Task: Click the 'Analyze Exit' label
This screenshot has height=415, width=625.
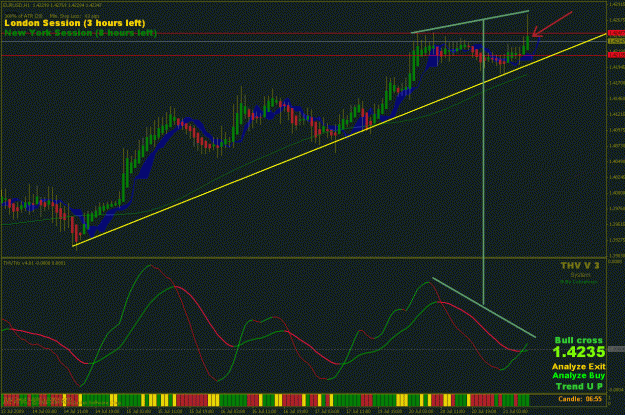Action: pyautogui.click(x=578, y=366)
